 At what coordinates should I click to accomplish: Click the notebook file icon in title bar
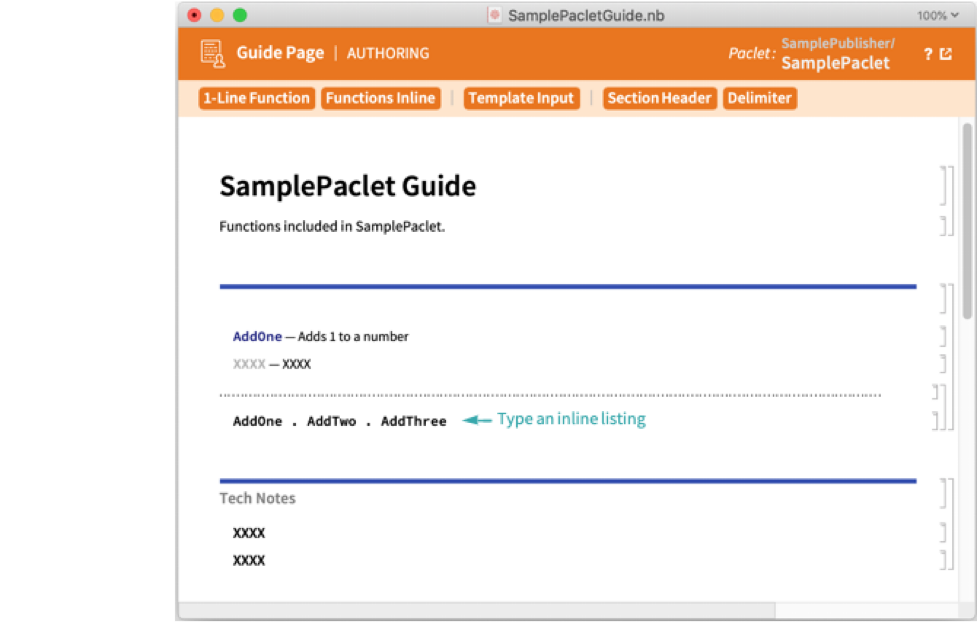point(495,15)
